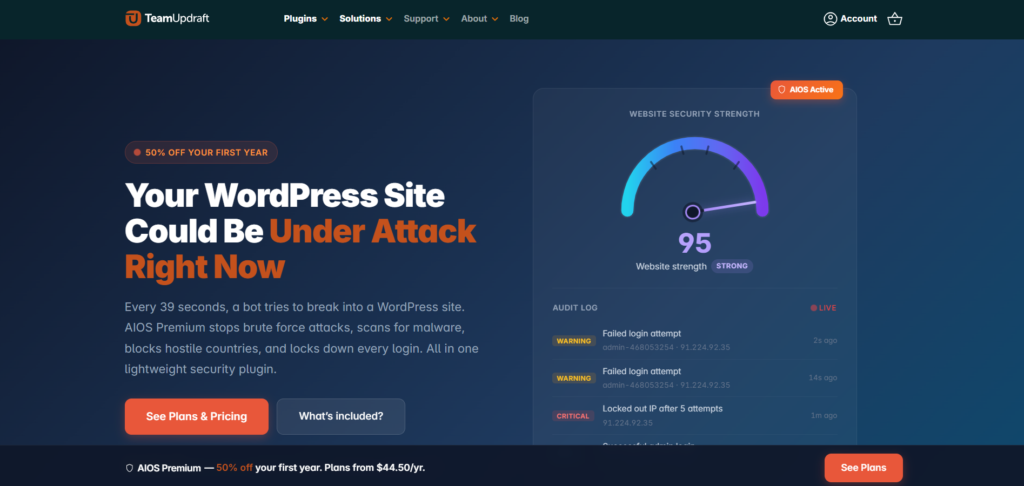This screenshot has height=486, width=1024.
Task: Open the shopping basket icon
Action: [x=895, y=19]
